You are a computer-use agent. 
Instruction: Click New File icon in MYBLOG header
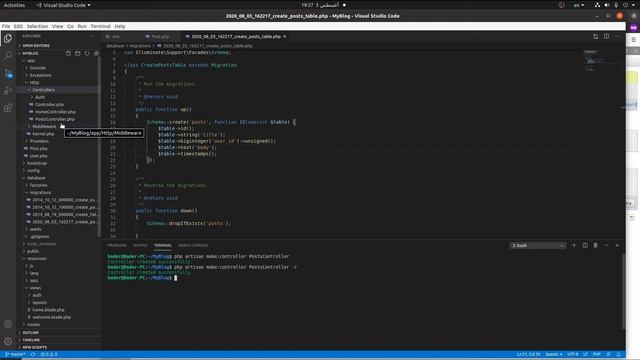pos(68,53)
